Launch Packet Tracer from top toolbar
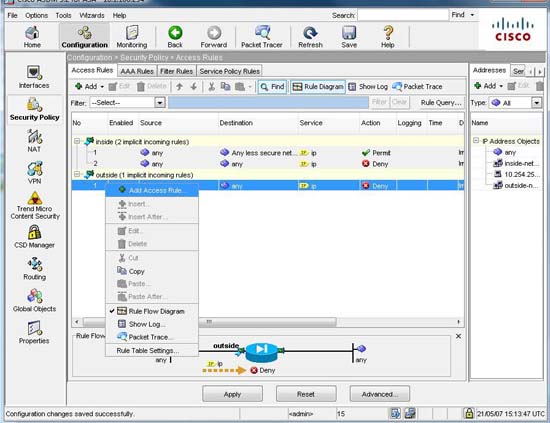Screen dimensions: 550x423 click(x=262, y=37)
